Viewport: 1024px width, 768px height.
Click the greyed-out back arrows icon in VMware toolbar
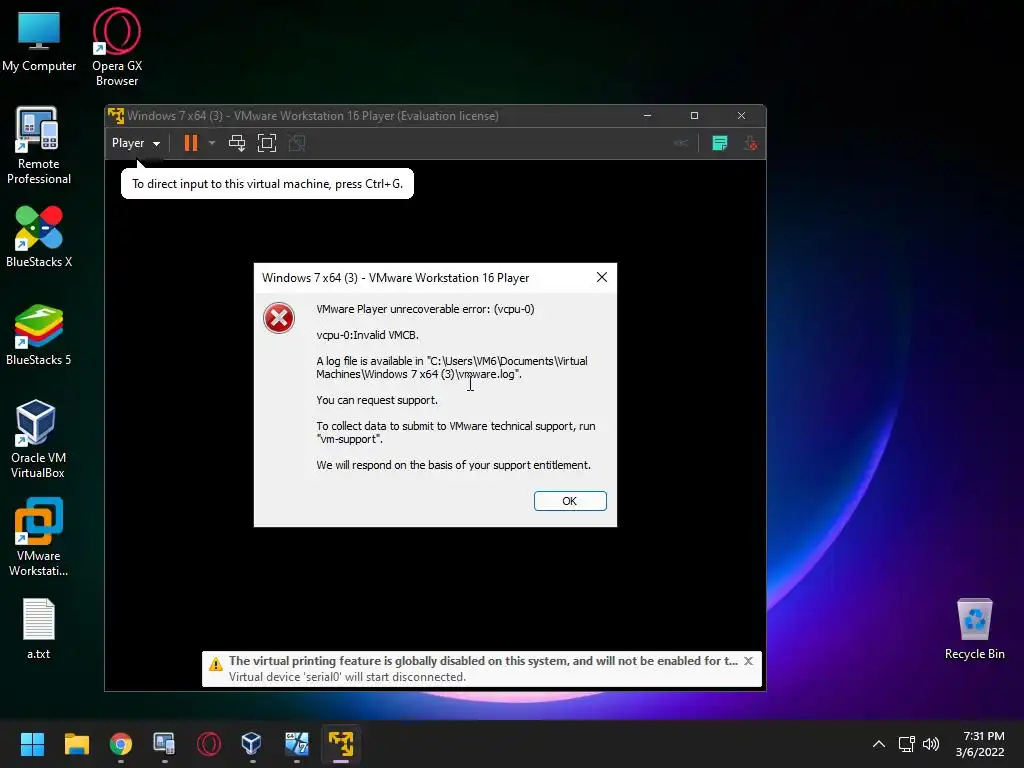point(680,143)
